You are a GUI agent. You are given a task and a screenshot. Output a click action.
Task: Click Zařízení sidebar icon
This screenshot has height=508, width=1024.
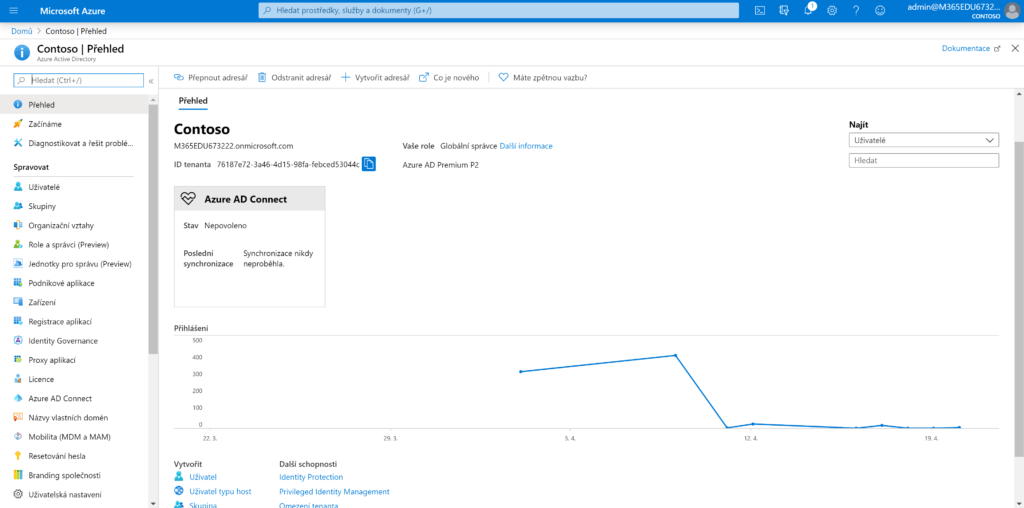click(x=18, y=302)
